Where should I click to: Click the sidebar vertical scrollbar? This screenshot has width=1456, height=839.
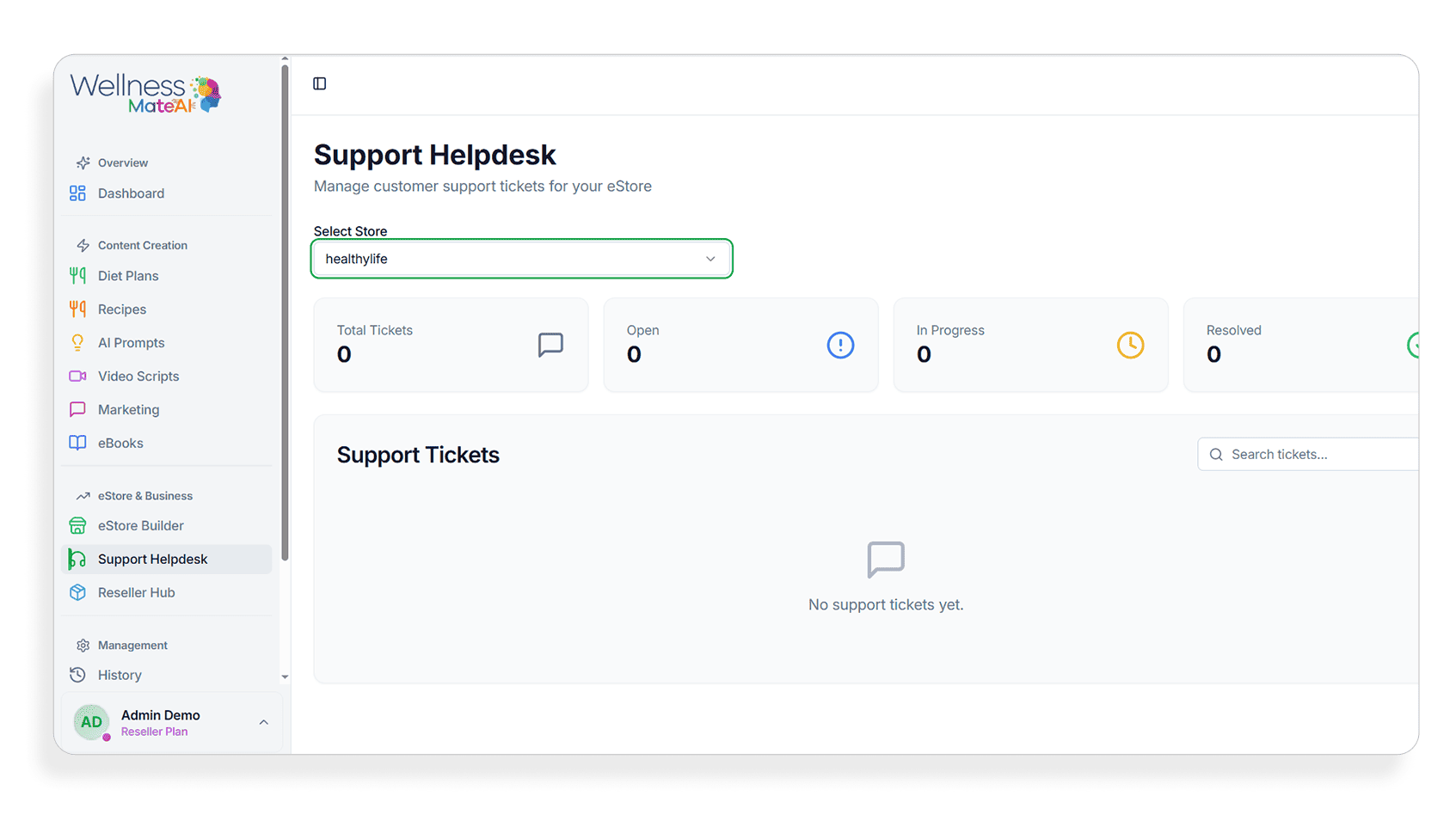pyautogui.click(x=285, y=309)
